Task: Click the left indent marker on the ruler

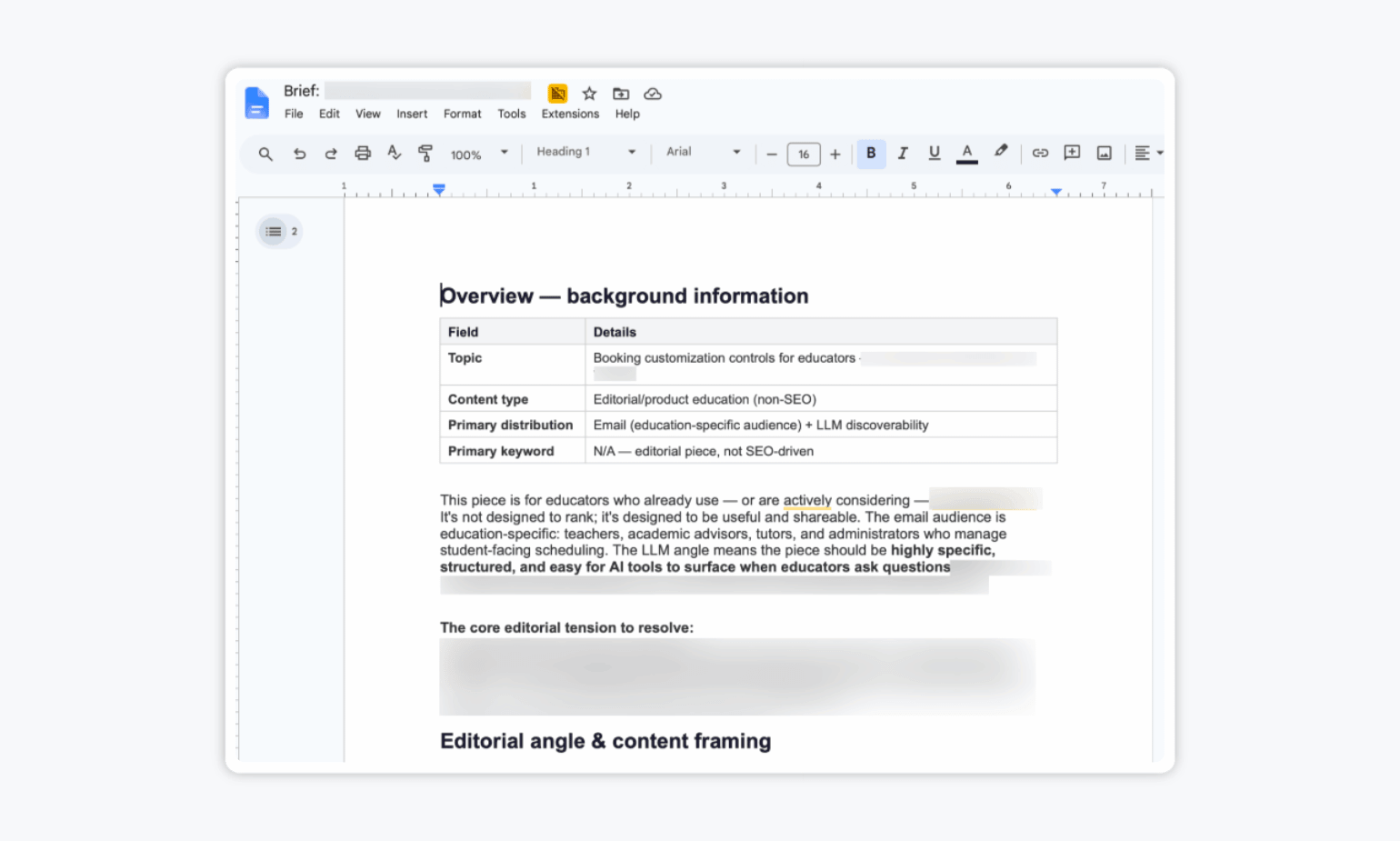Action: 439,189
